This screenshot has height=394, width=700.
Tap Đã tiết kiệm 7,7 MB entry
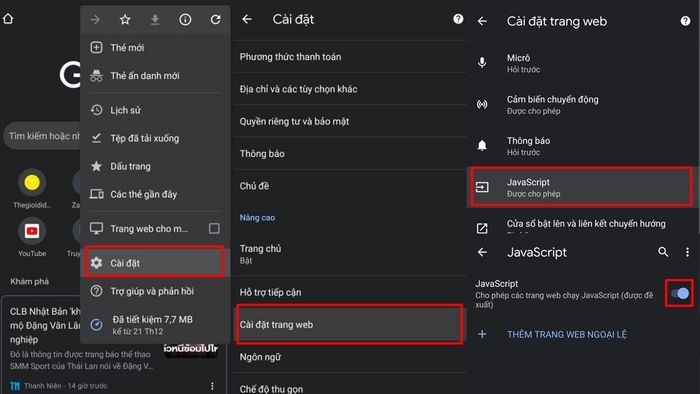(x=155, y=325)
